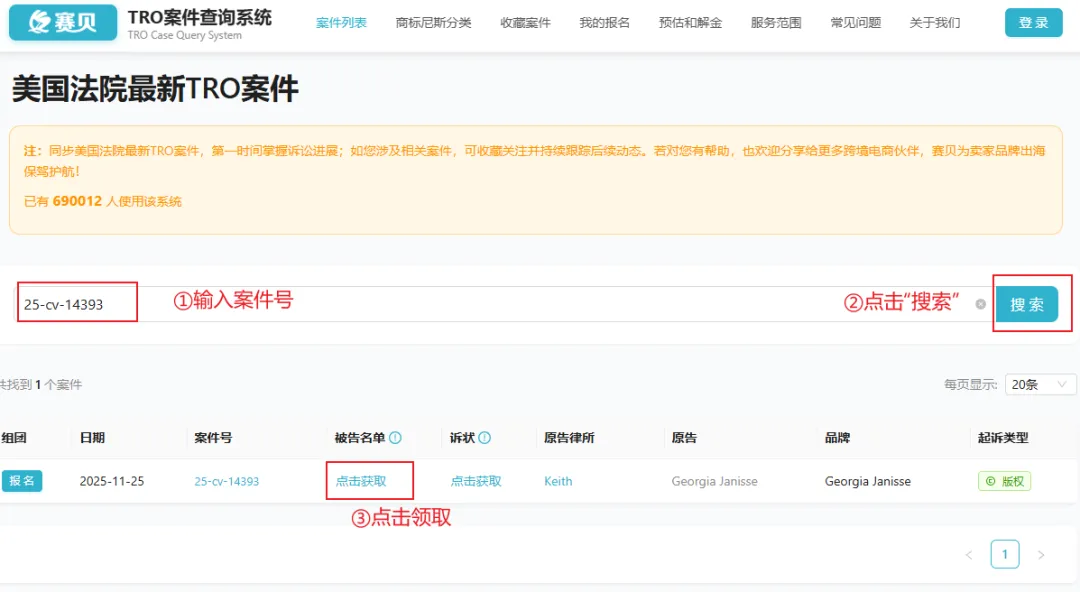Click the previous page arrow in pagination
The height and width of the screenshot is (592, 1080).
968,553
